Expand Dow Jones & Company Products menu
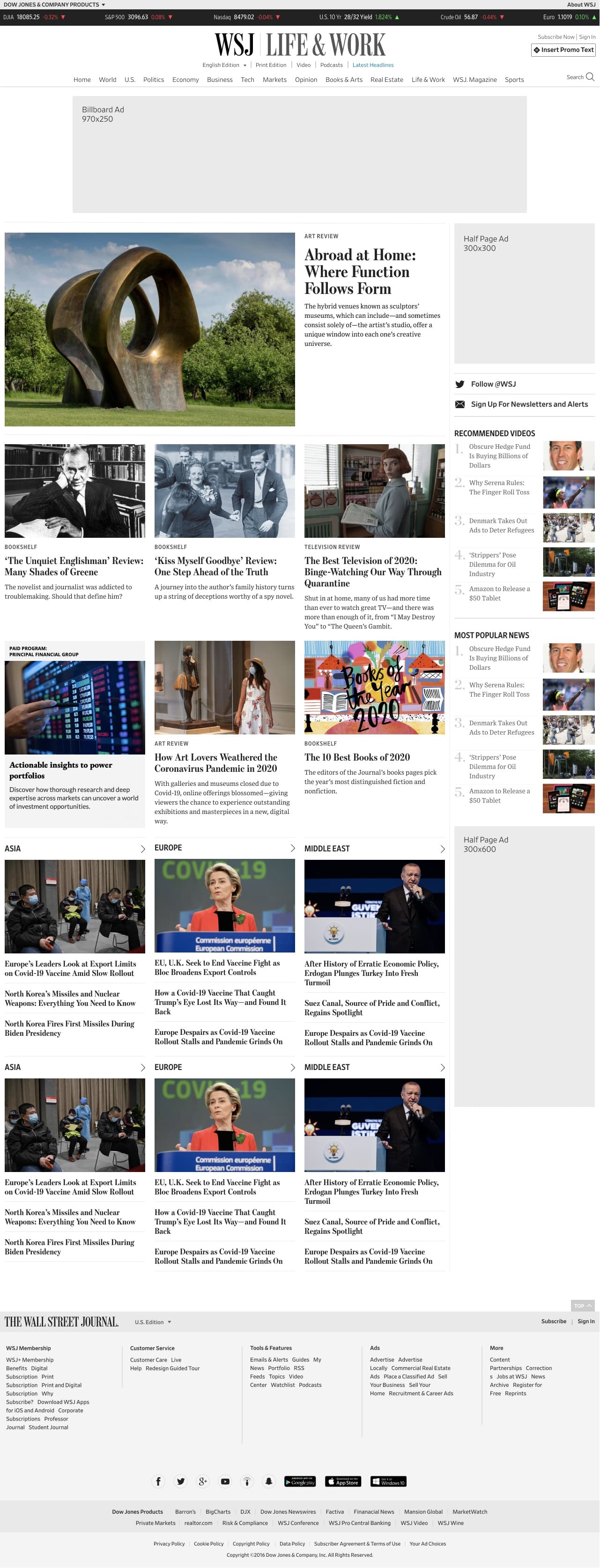 tap(54, 4)
